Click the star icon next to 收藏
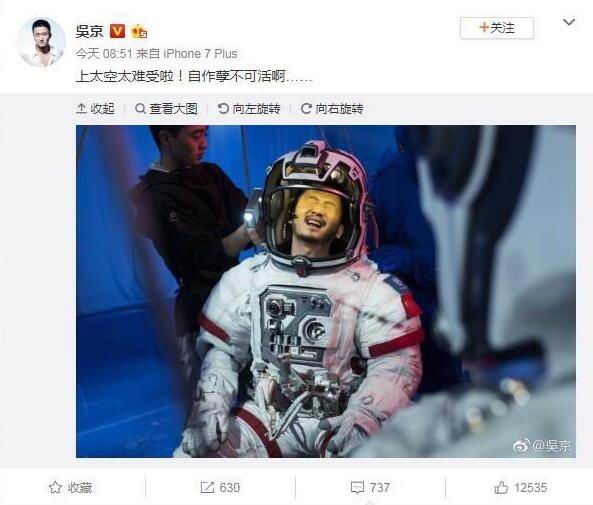Screen dimensions: 593x505 click(x=55, y=487)
